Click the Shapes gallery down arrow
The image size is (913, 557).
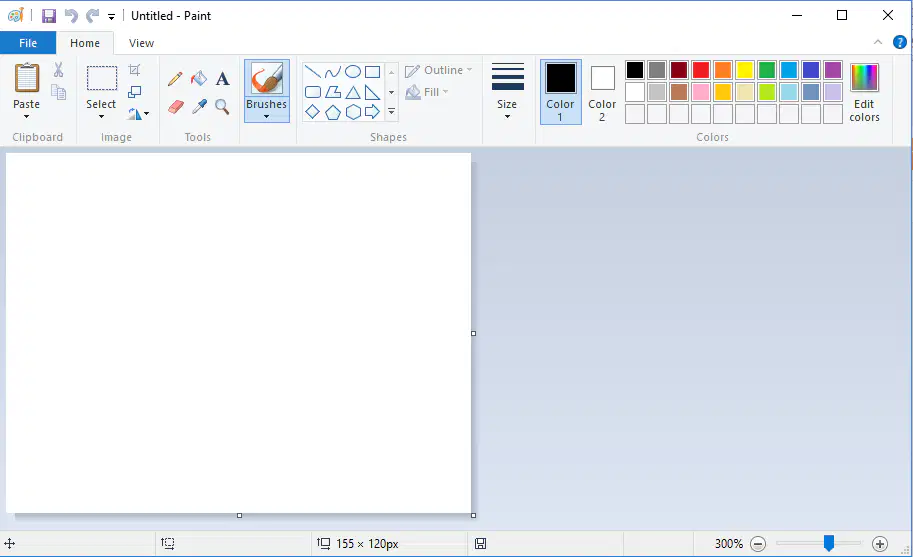point(391,92)
